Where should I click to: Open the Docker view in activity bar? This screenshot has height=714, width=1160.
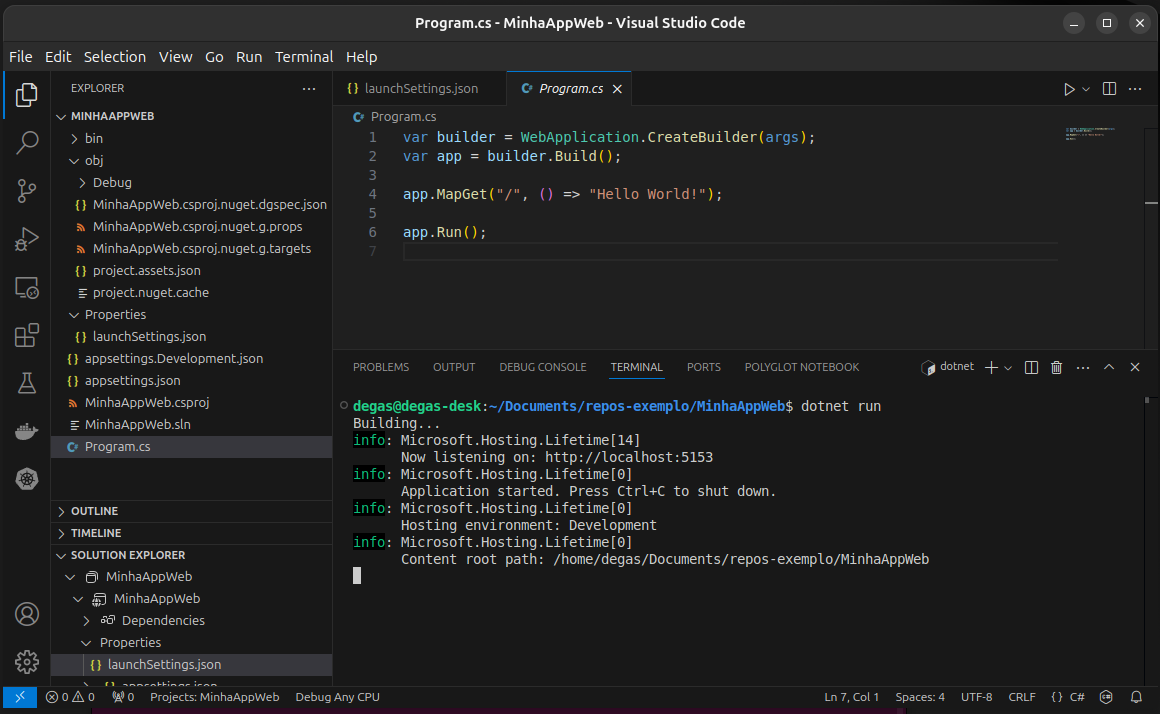click(x=27, y=432)
